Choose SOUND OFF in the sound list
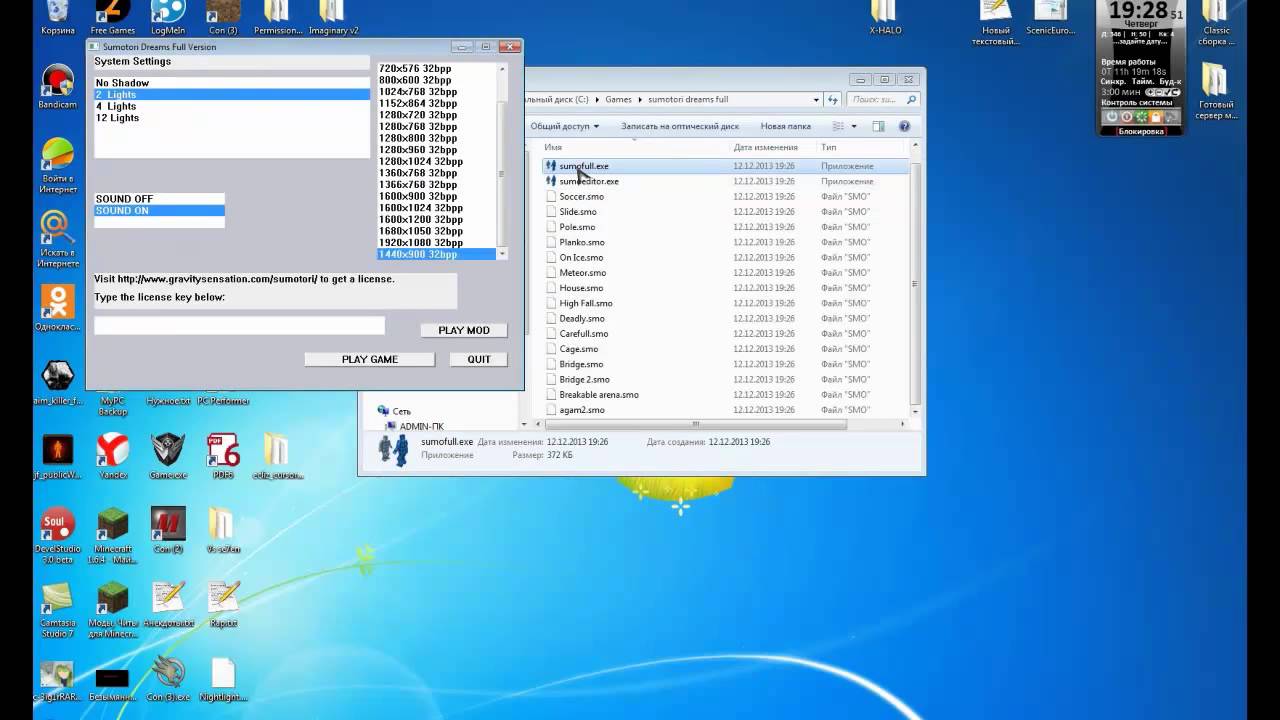 [160, 199]
